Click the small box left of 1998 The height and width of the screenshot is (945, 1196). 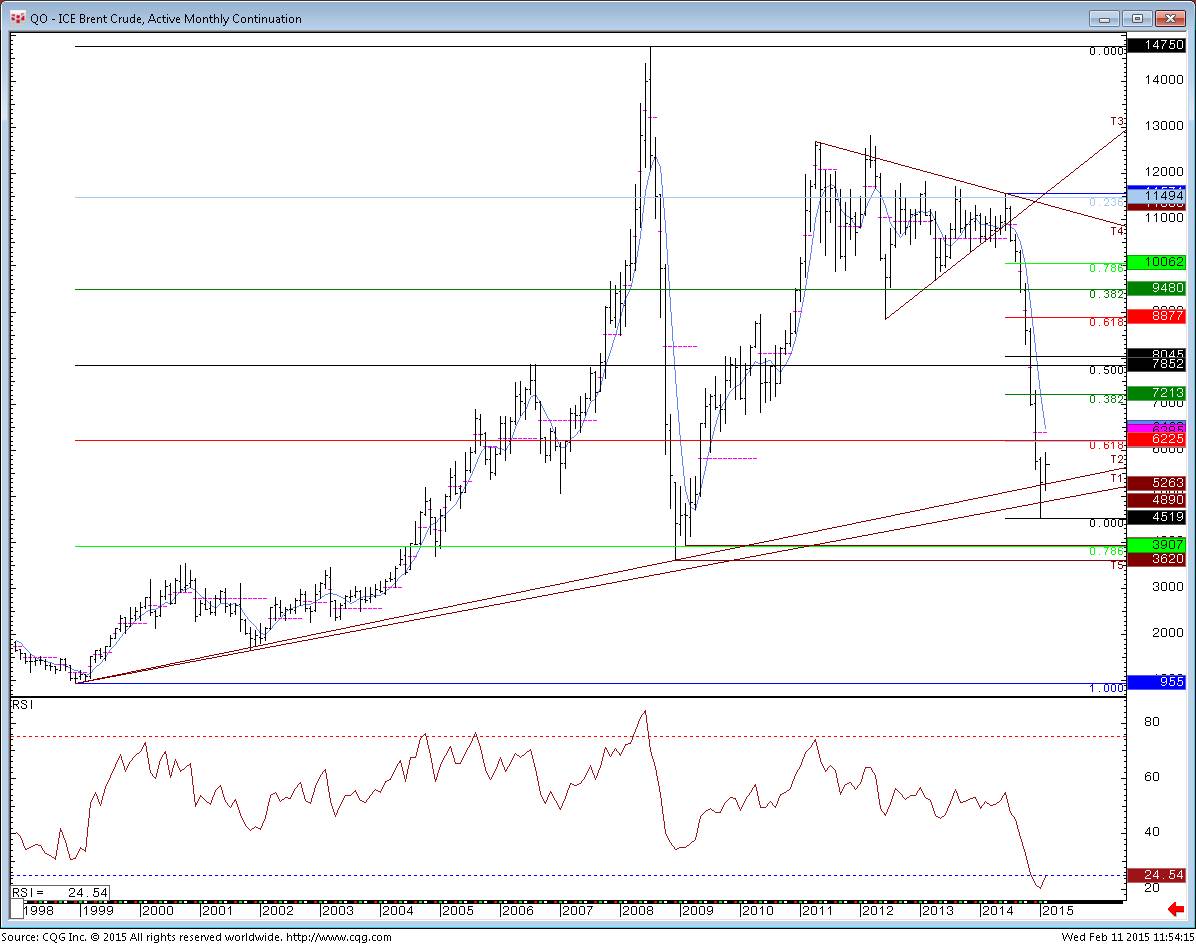click(x=15, y=910)
